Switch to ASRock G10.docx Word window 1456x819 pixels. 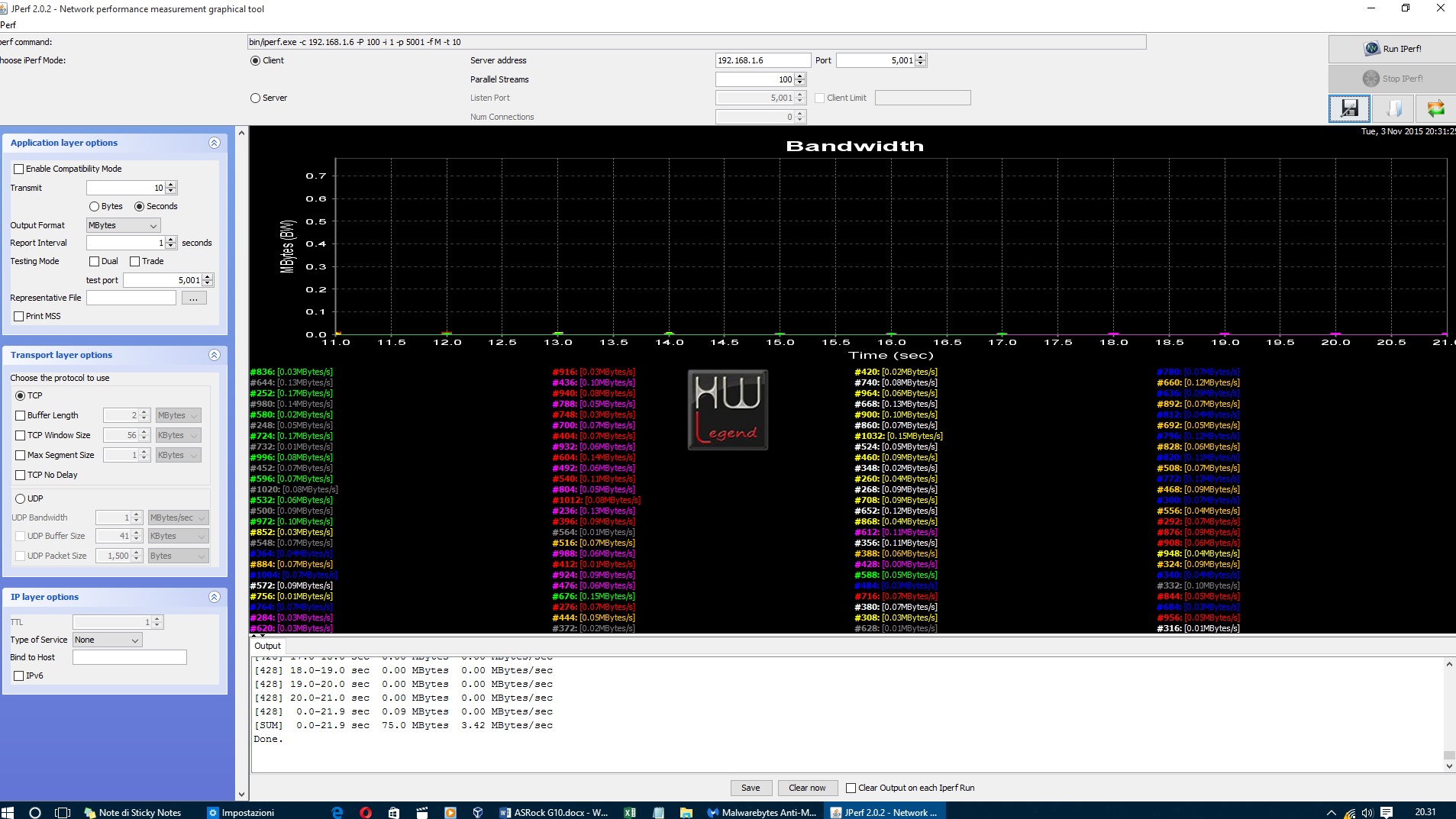pyautogui.click(x=554, y=812)
